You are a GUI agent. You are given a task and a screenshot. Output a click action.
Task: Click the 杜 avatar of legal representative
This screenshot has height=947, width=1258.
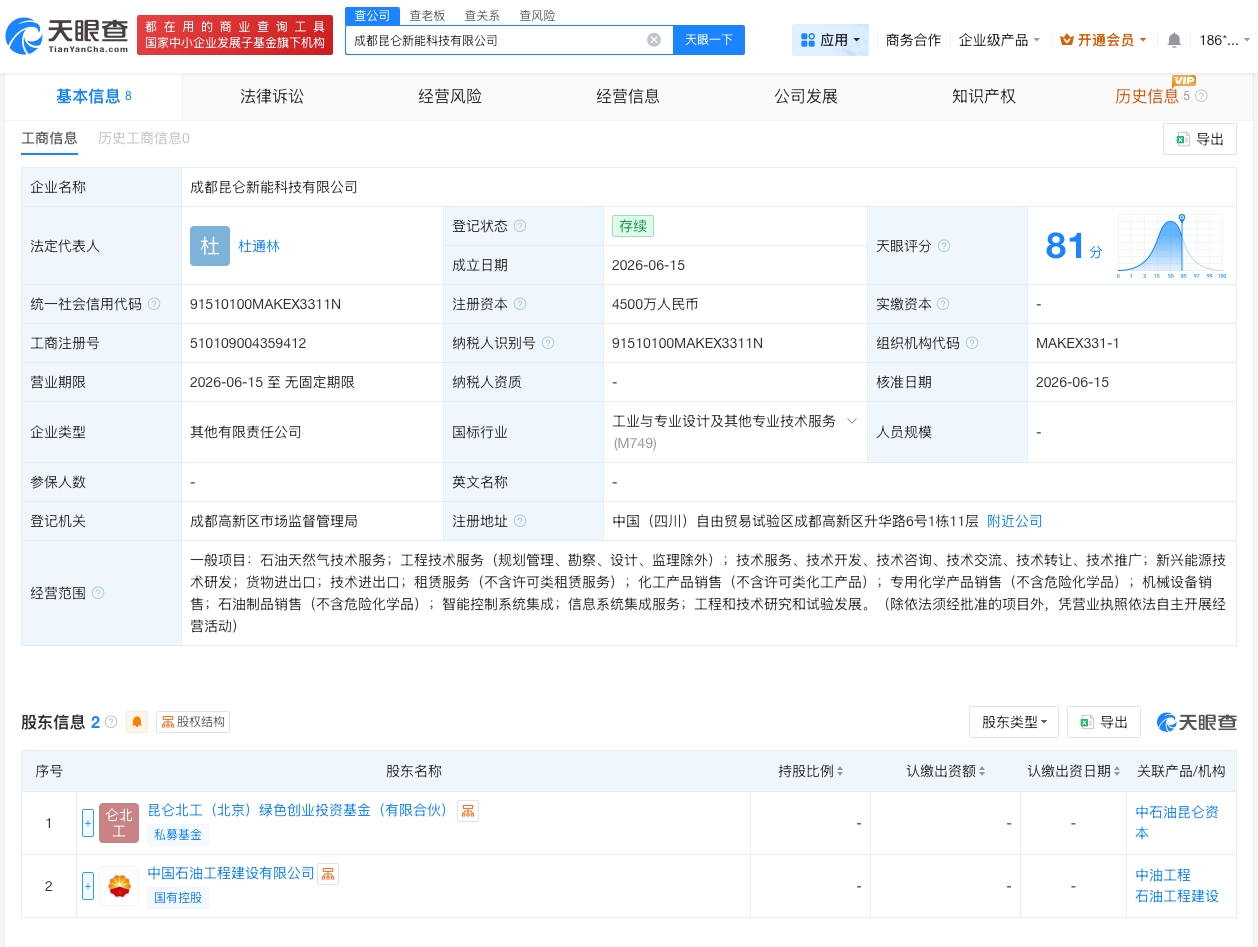click(x=210, y=246)
